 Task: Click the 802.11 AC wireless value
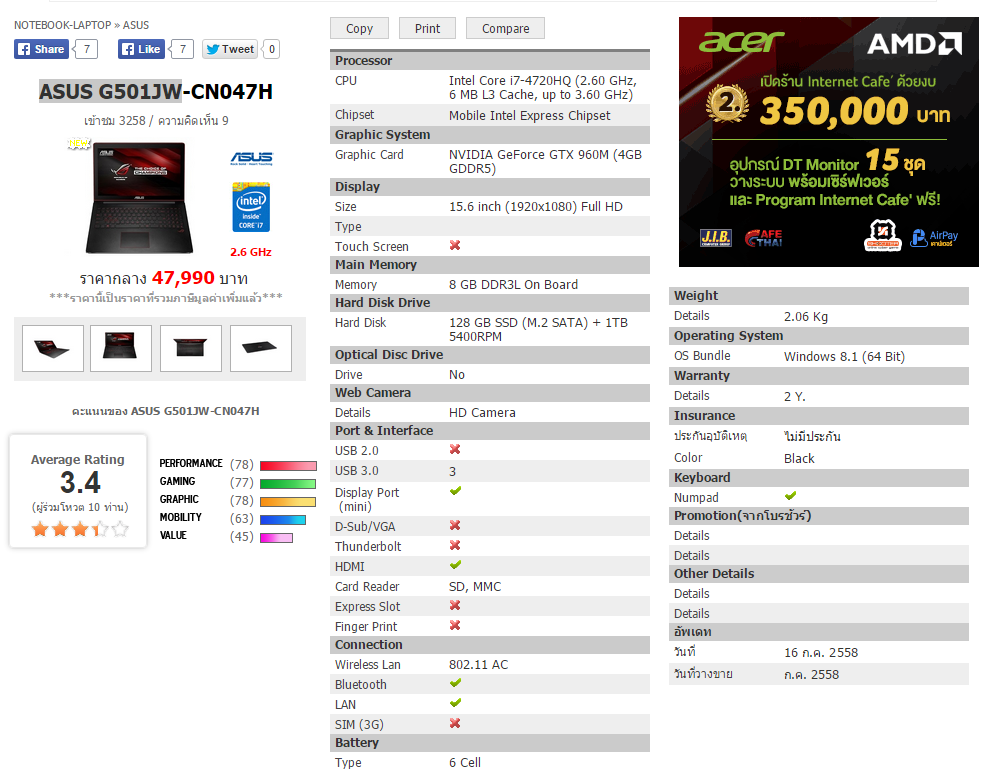pos(479,665)
